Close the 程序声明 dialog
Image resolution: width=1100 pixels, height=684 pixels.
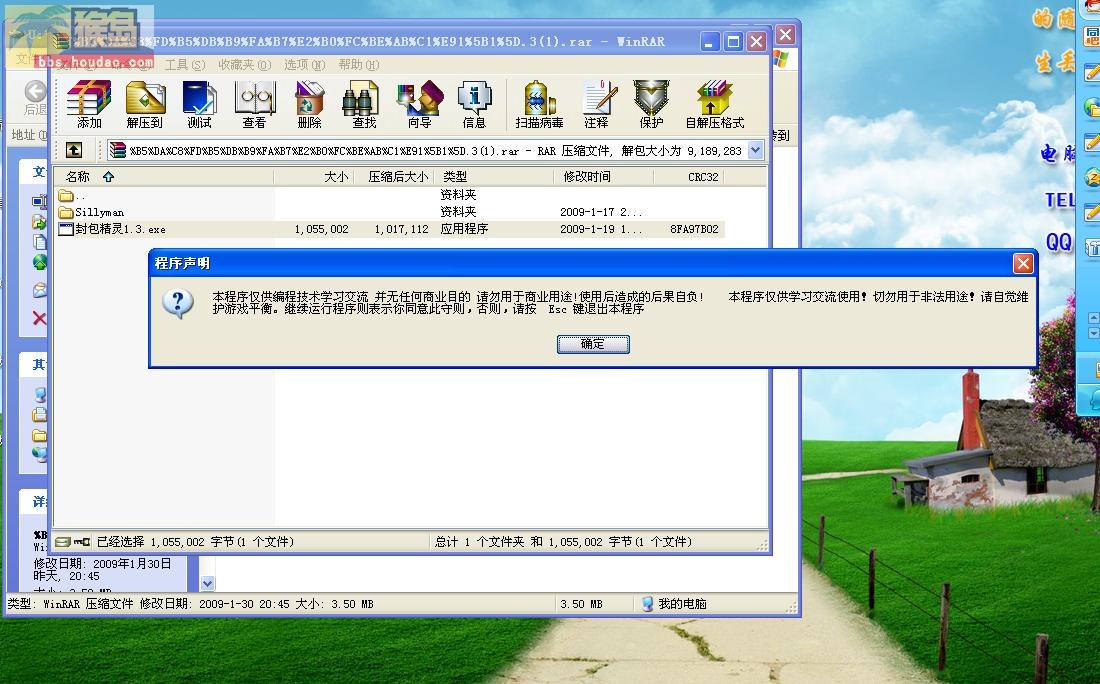1023,263
